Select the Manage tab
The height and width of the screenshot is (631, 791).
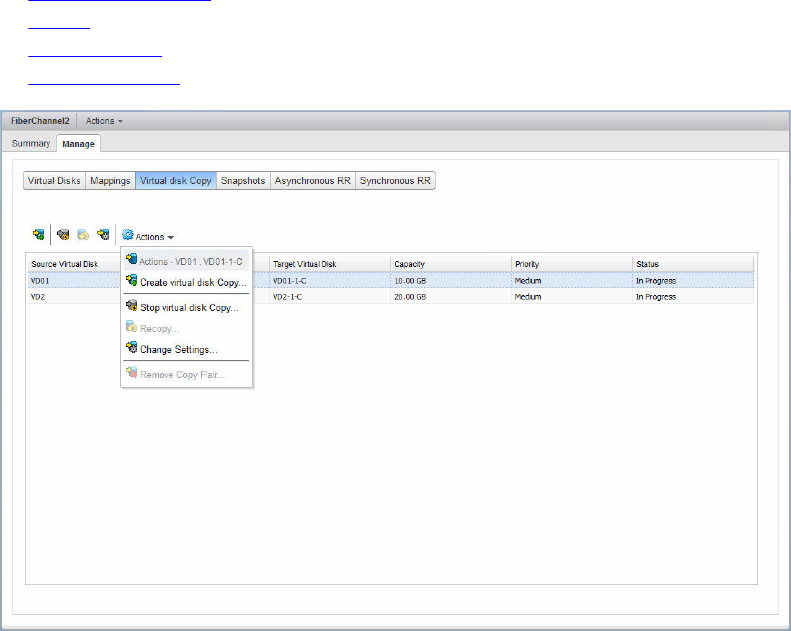(78, 144)
